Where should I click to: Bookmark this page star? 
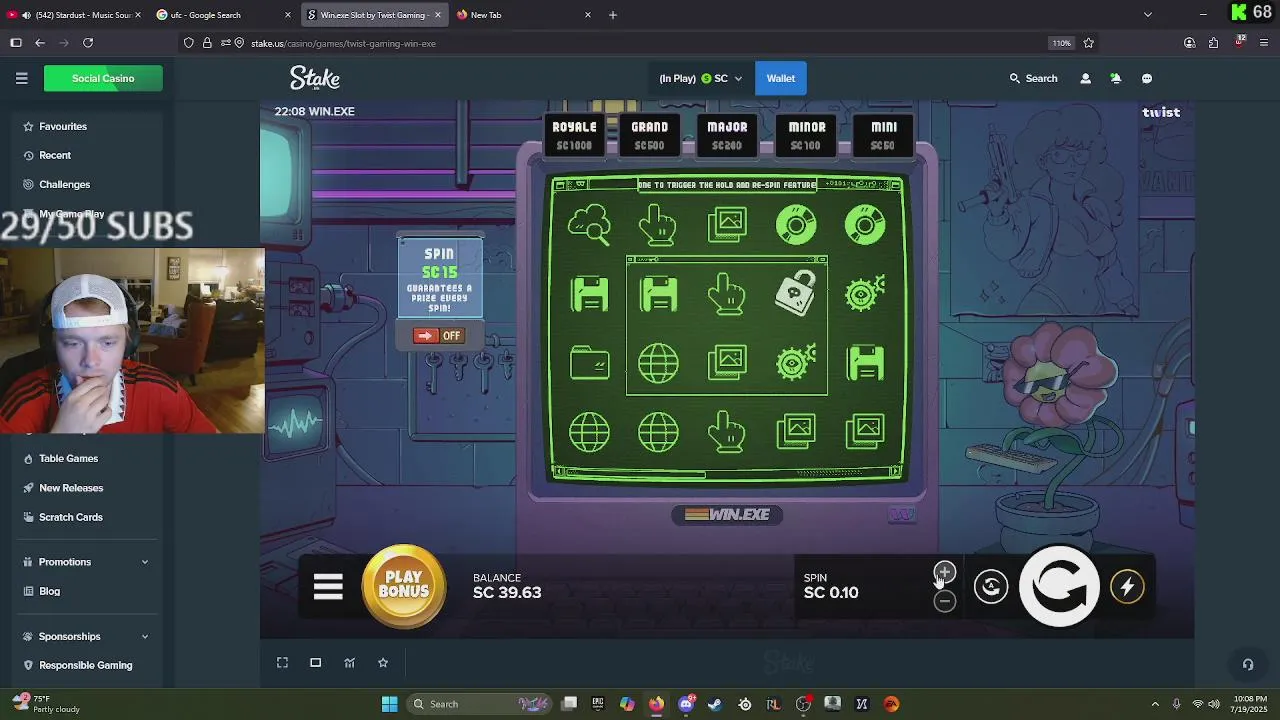tap(1088, 43)
